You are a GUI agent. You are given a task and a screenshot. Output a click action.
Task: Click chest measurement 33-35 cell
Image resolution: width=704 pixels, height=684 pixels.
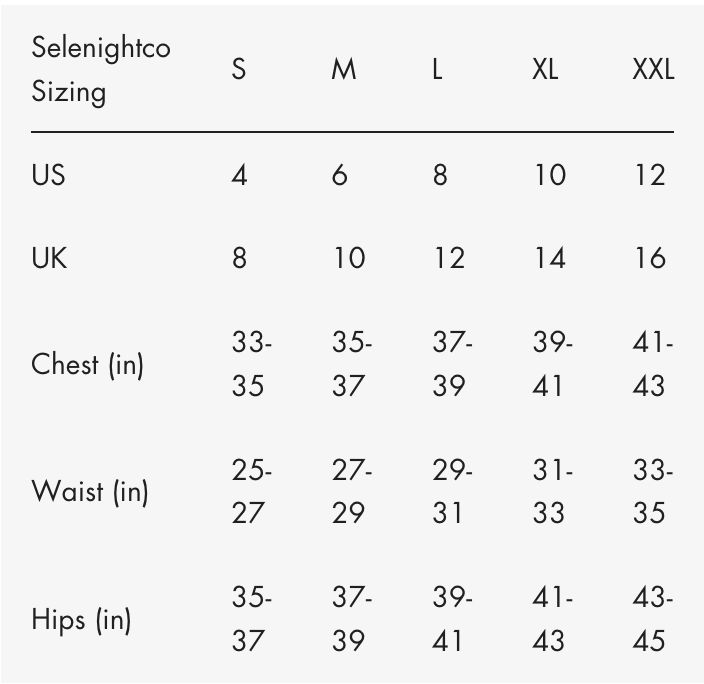251,364
